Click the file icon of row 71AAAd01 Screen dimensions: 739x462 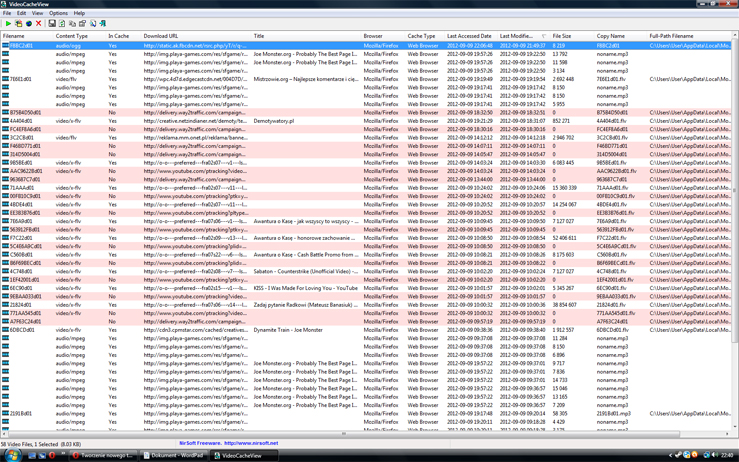6,188
